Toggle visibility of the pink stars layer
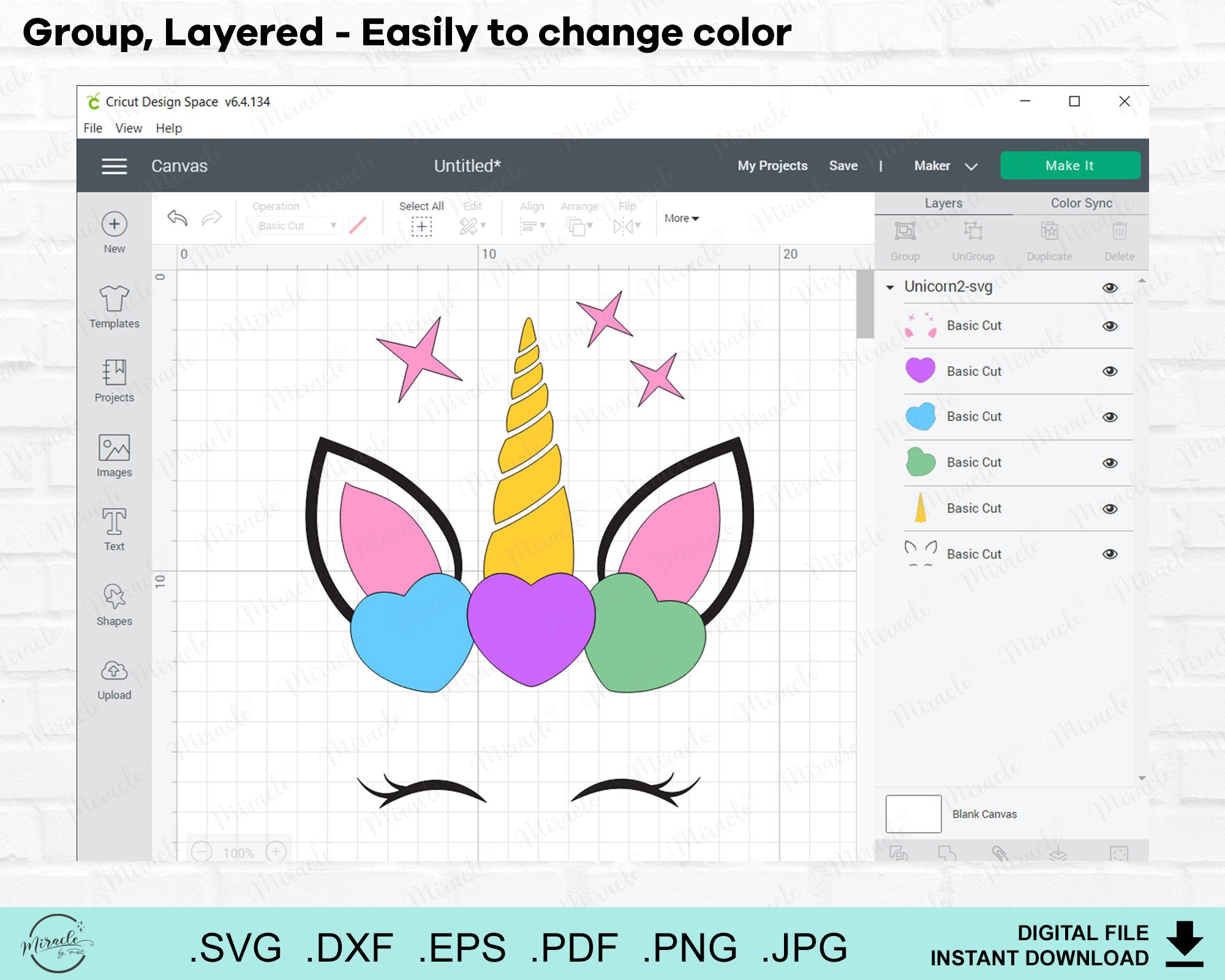Screen dimensions: 1225x980 (1111, 325)
